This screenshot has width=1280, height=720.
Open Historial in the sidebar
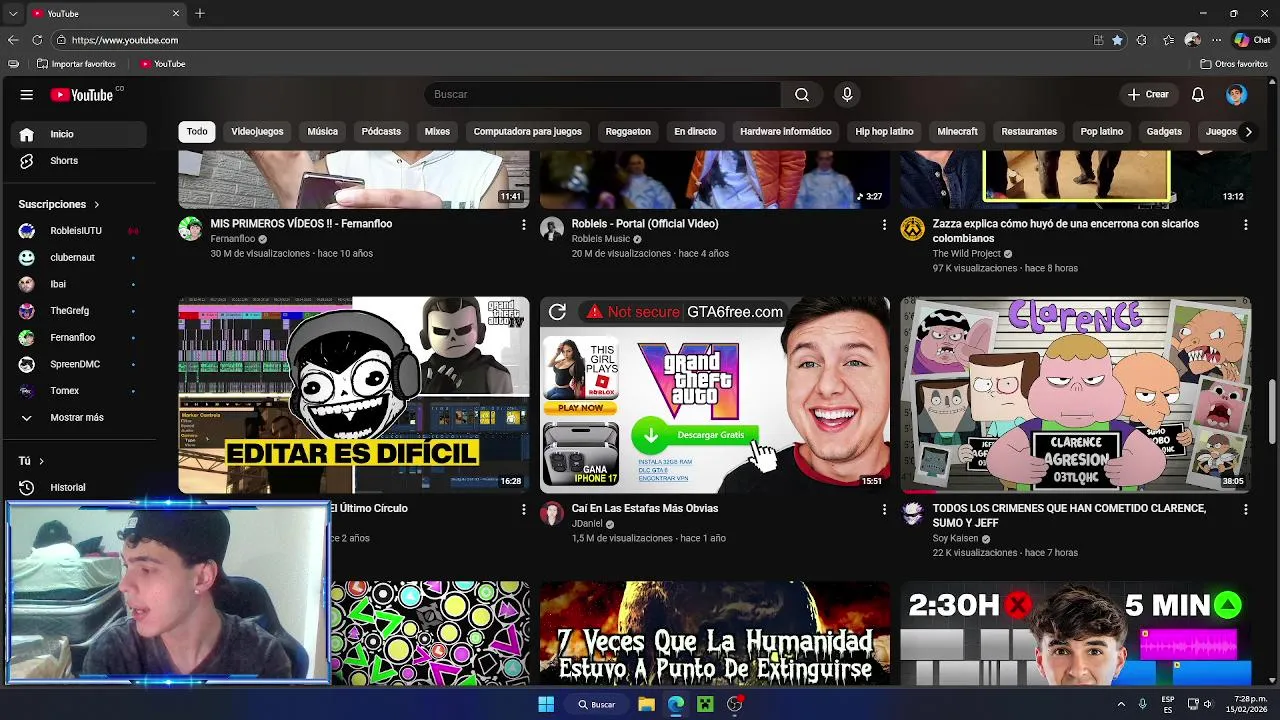[78, 488]
